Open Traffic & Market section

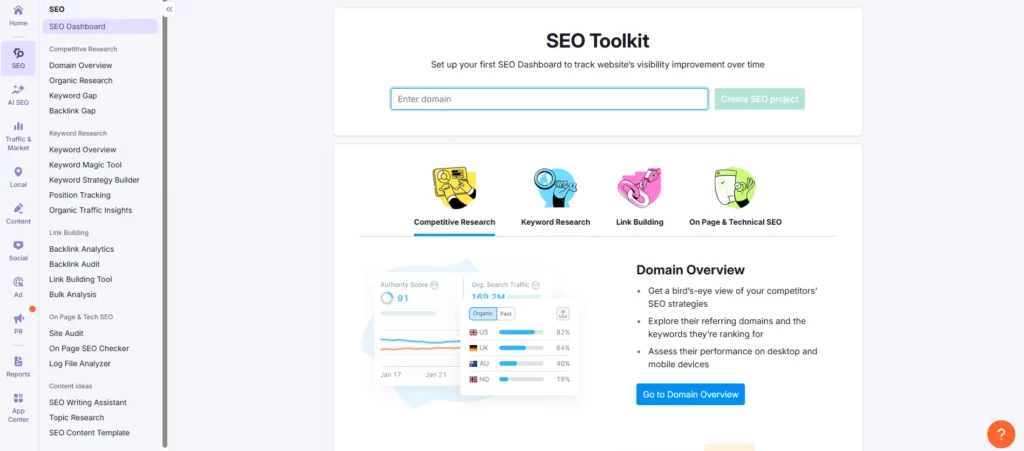[x=18, y=136]
